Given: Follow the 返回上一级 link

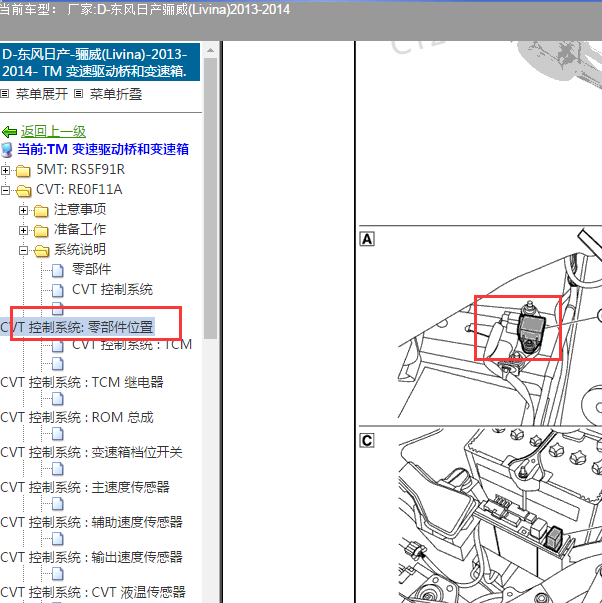Looking at the screenshot, I should point(53,131).
